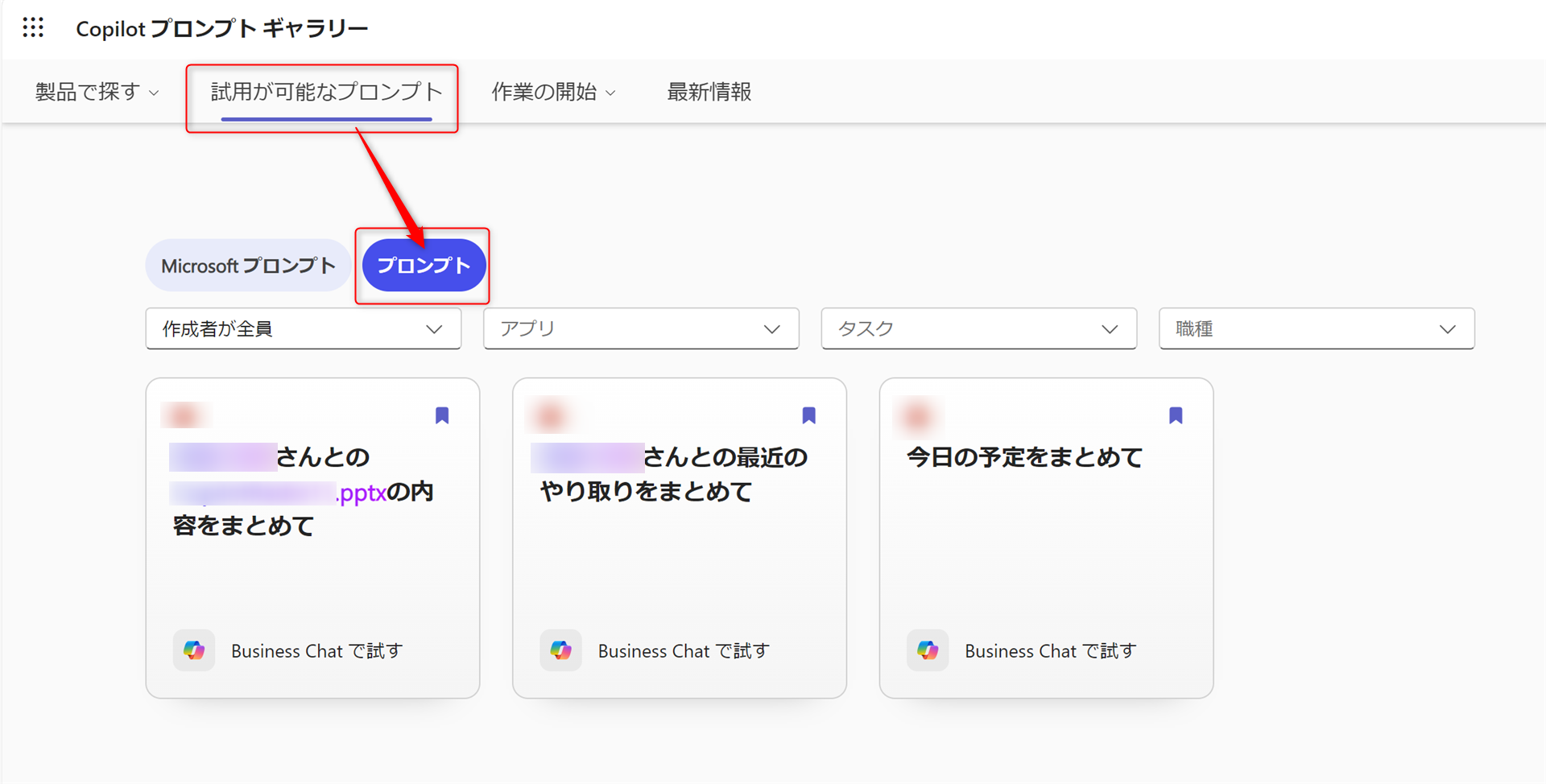Open the .pptxの内容をまとめて prompt card
Image resolution: width=1546 pixels, height=784 pixels.
[x=312, y=538]
